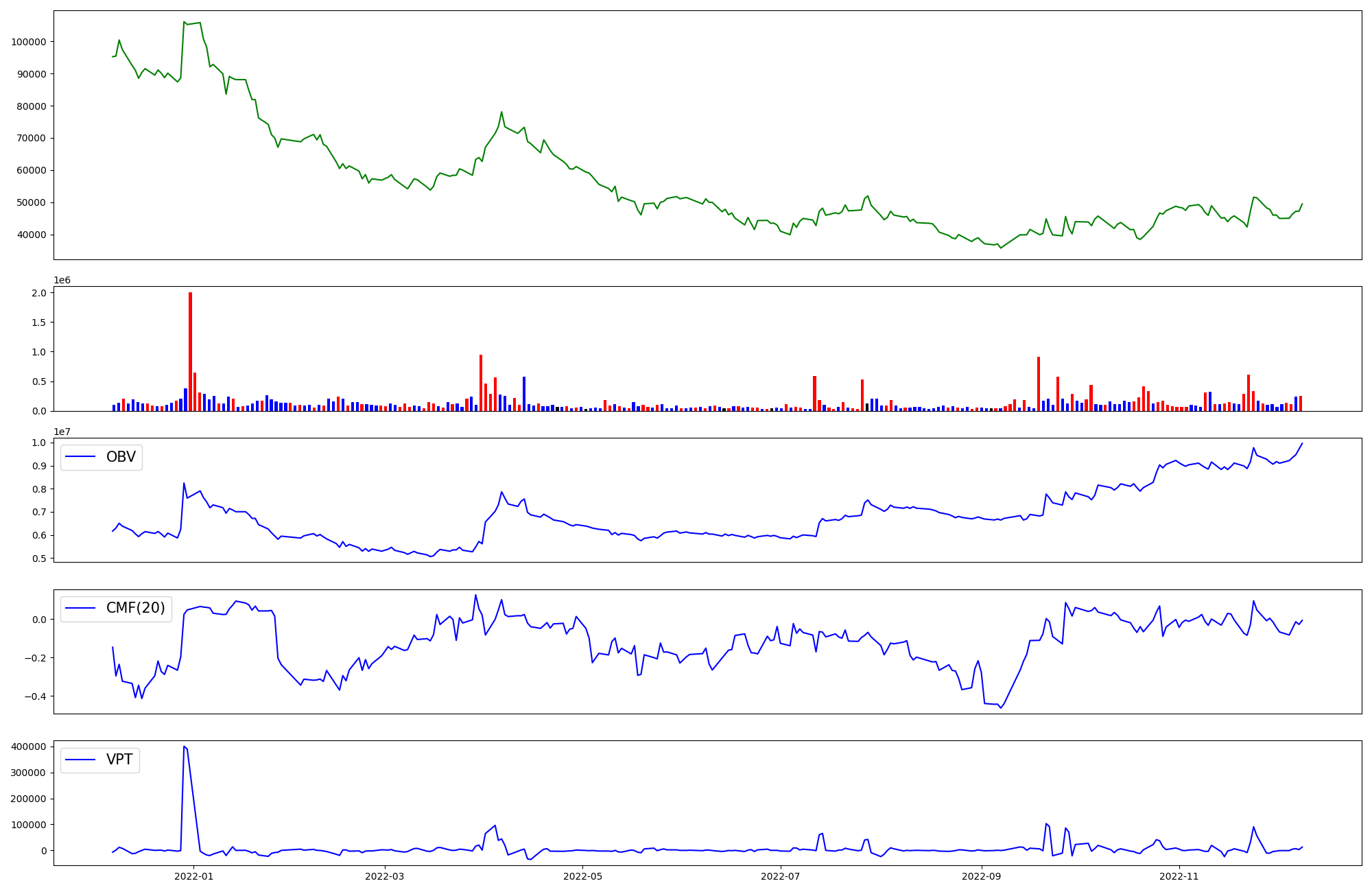1372x892 pixels.
Task: Click the 2022-01 date tick label
Action: [x=194, y=876]
